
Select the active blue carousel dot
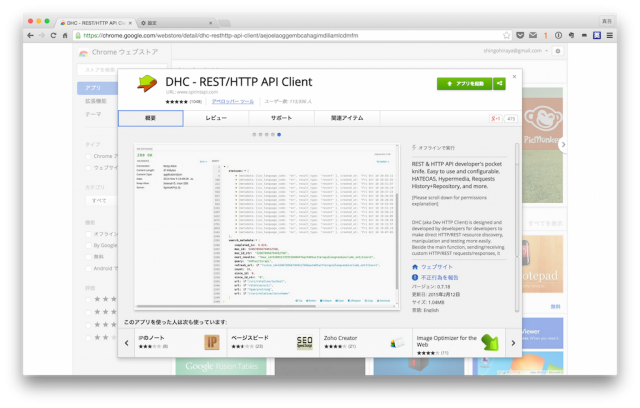[279, 135]
